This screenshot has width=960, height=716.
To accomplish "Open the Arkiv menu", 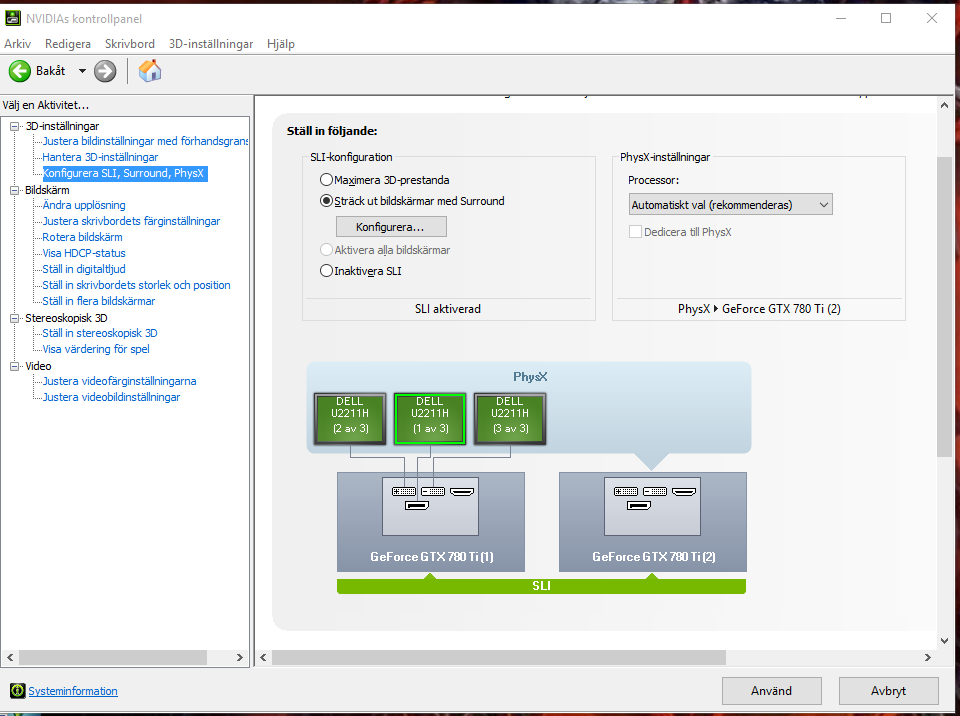I will pyautogui.click(x=17, y=44).
